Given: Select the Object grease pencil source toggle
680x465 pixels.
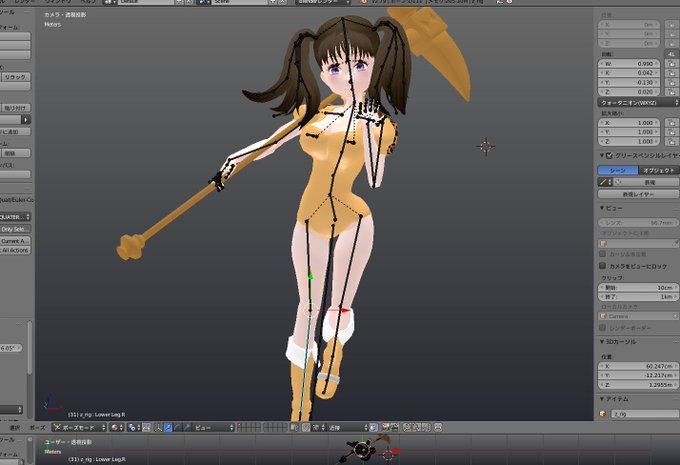Looking at the screenshot, I should pyautogui.click(x=658, y=170).
